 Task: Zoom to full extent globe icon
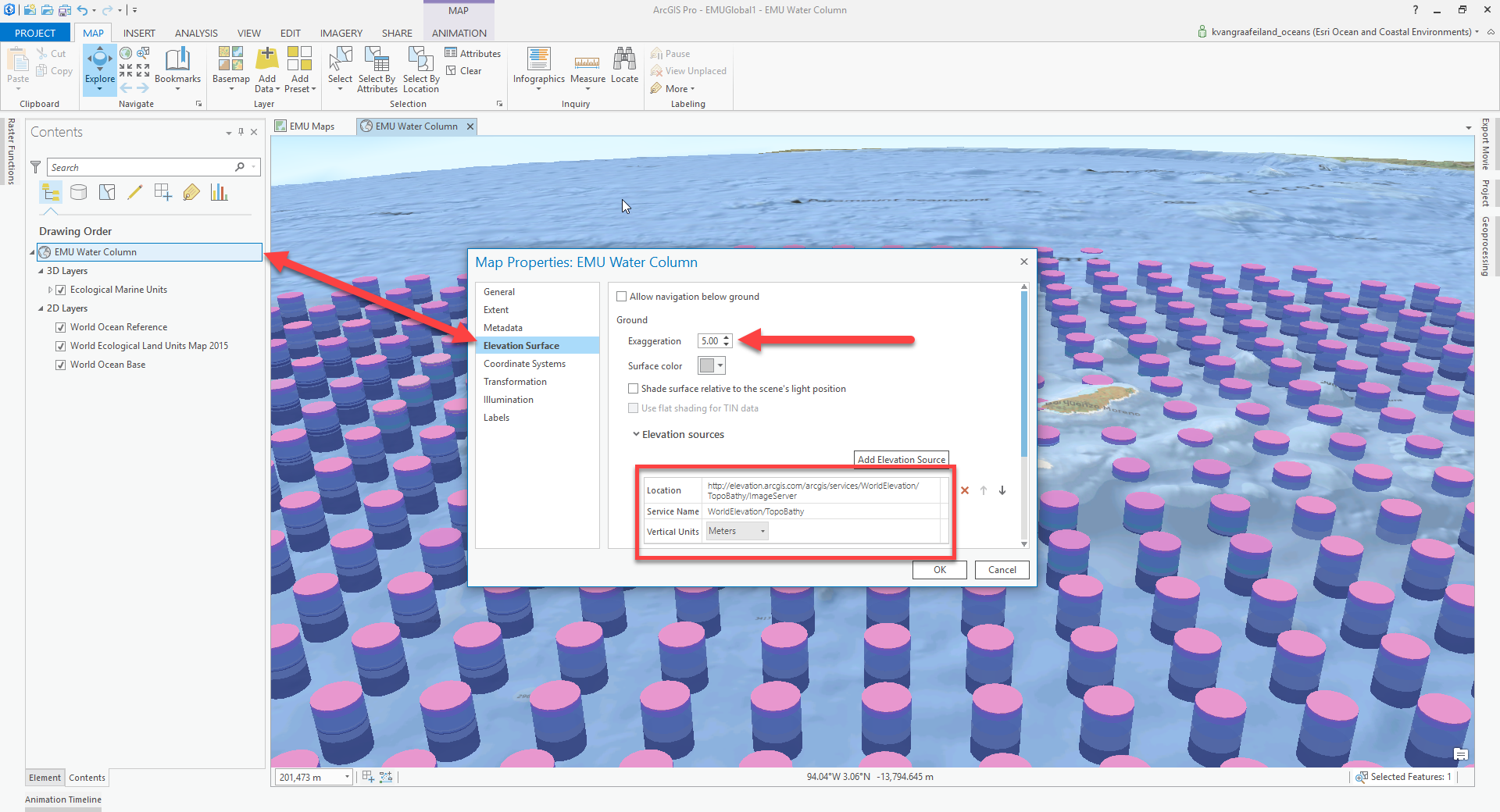pos(125,53)
